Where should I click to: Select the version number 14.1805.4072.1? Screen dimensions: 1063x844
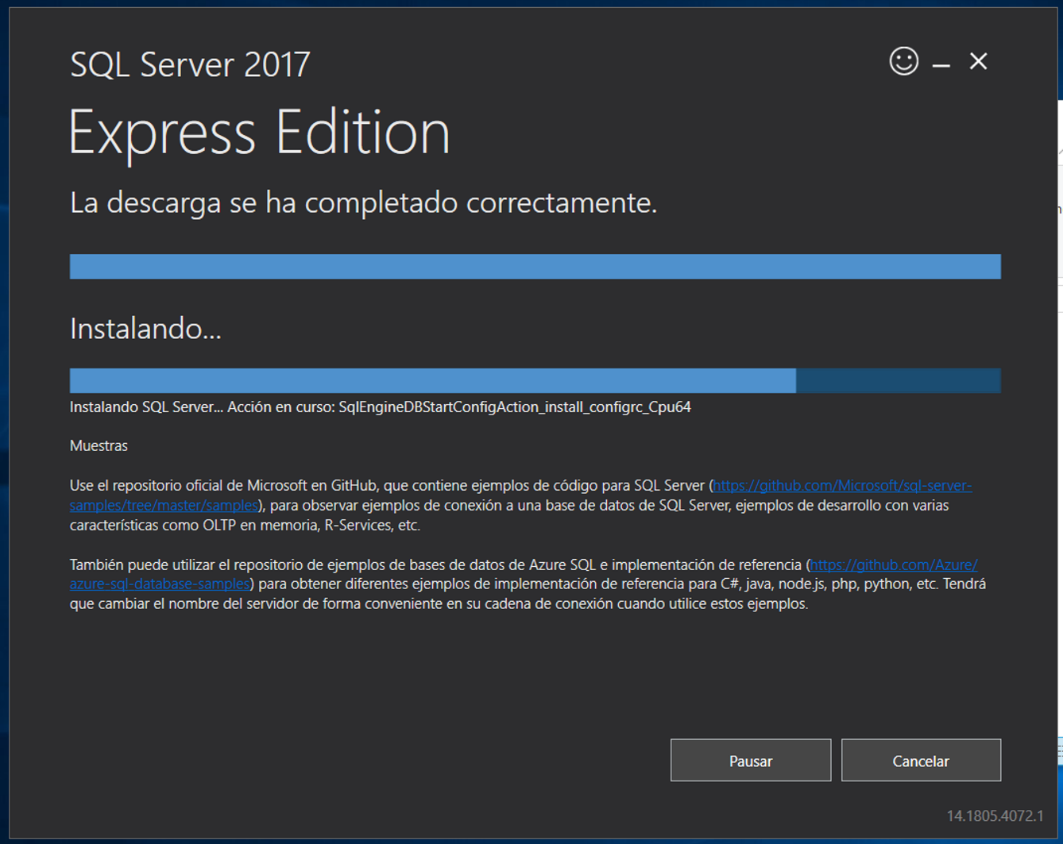(975, 815)
